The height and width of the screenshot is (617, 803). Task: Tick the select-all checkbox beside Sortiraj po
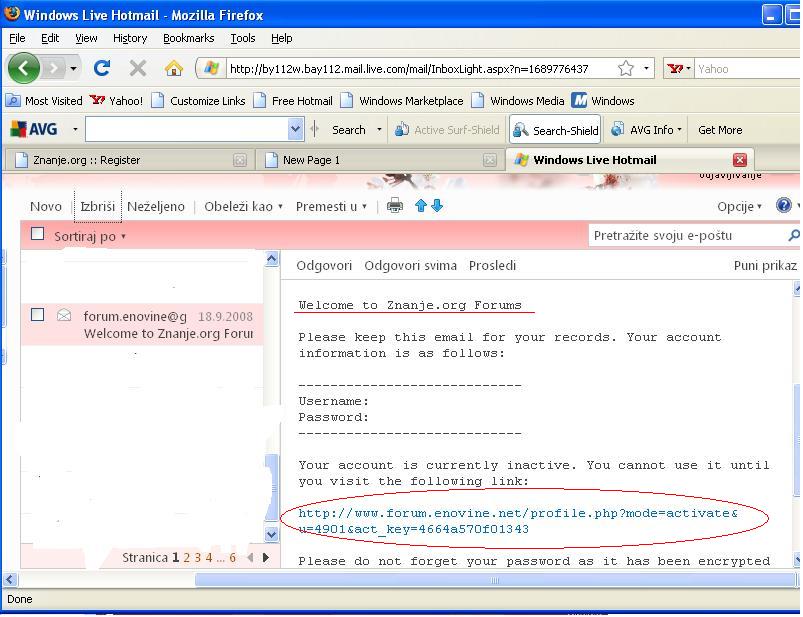(x=38, y=234)
